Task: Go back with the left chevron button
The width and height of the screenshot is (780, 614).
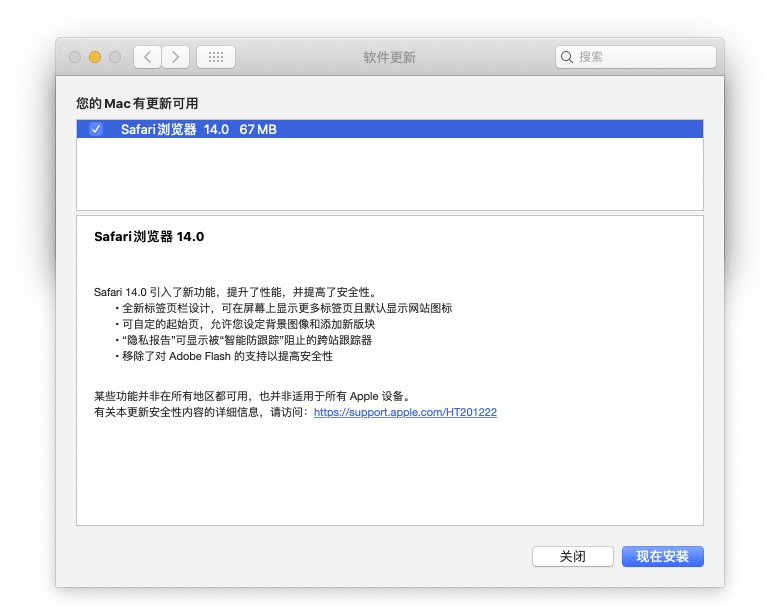Action: [147, 57]
